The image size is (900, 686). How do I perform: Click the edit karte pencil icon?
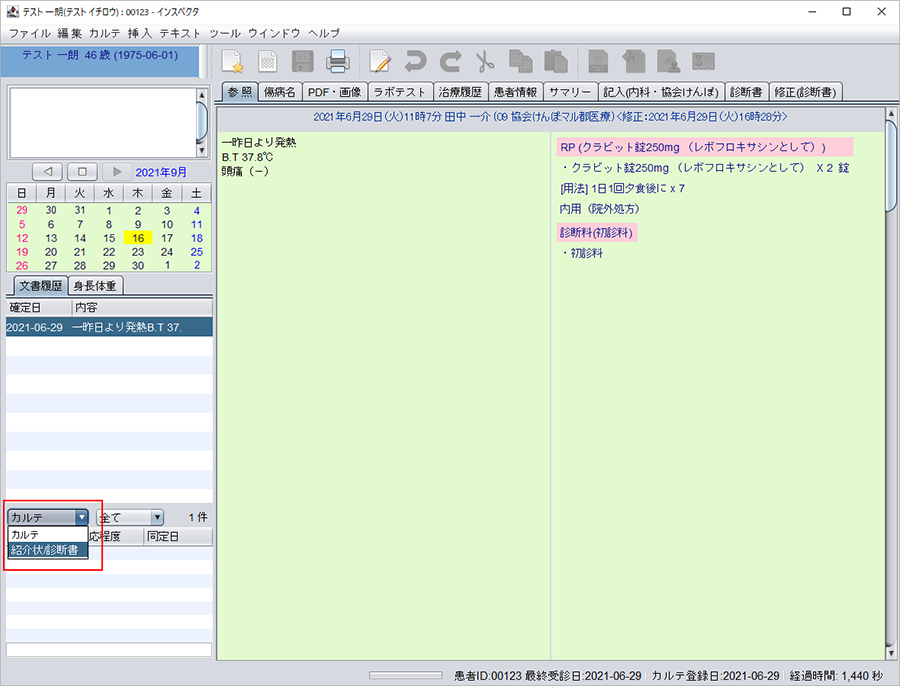click(380, 61)
